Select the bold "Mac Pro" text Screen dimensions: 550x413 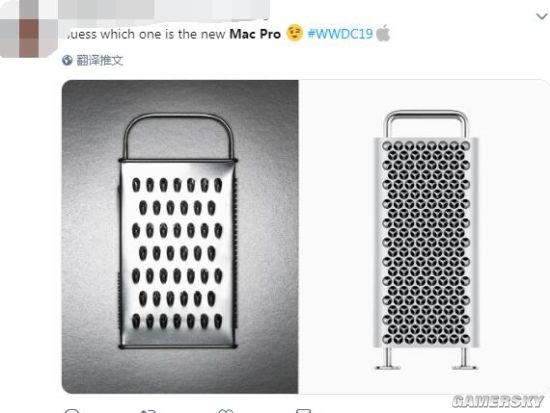pyautogui.click(x=255, y=34)
